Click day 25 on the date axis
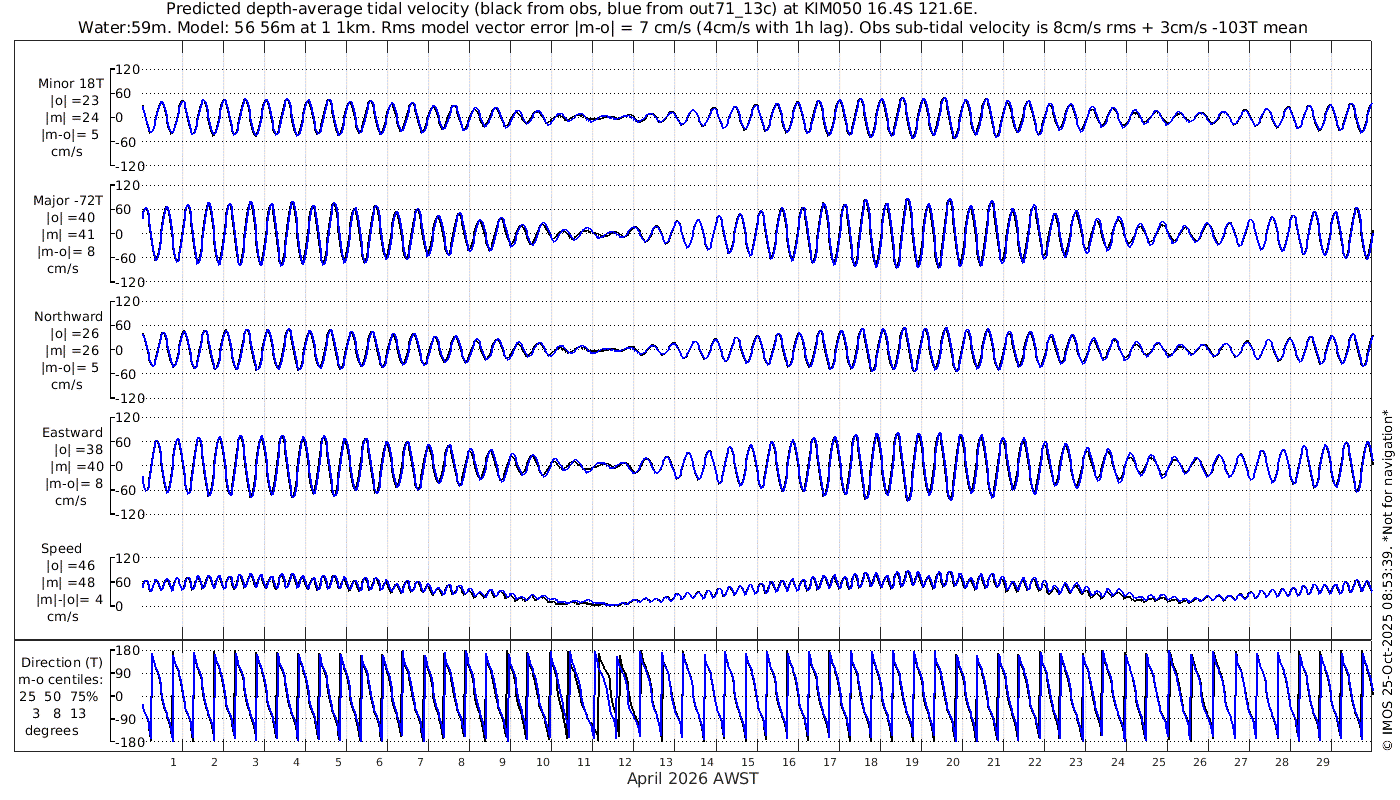This screenshot has height=800, width=1400. [1158, 762]
